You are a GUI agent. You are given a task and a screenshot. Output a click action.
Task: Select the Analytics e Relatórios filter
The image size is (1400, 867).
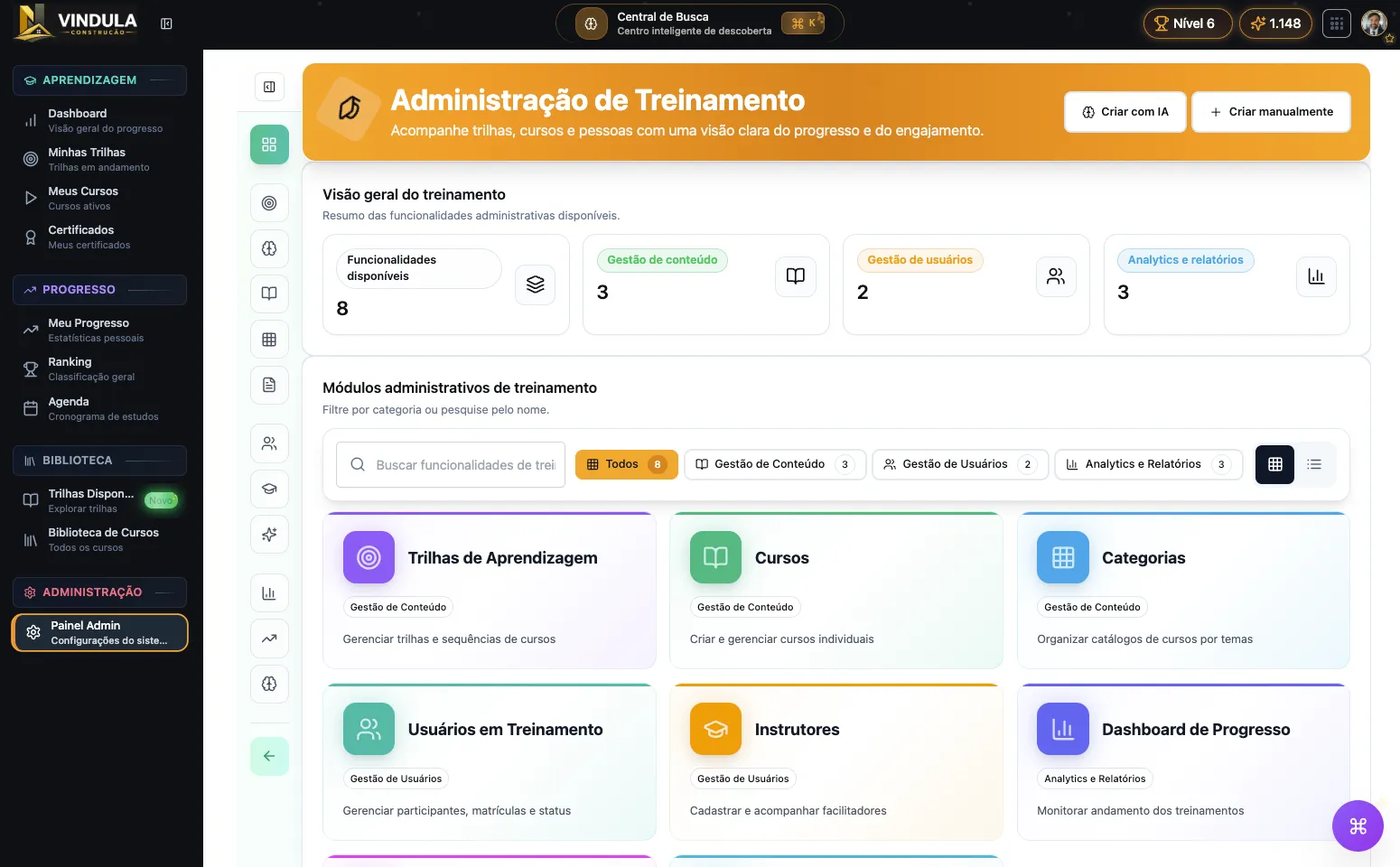(x=1147, y=464)
